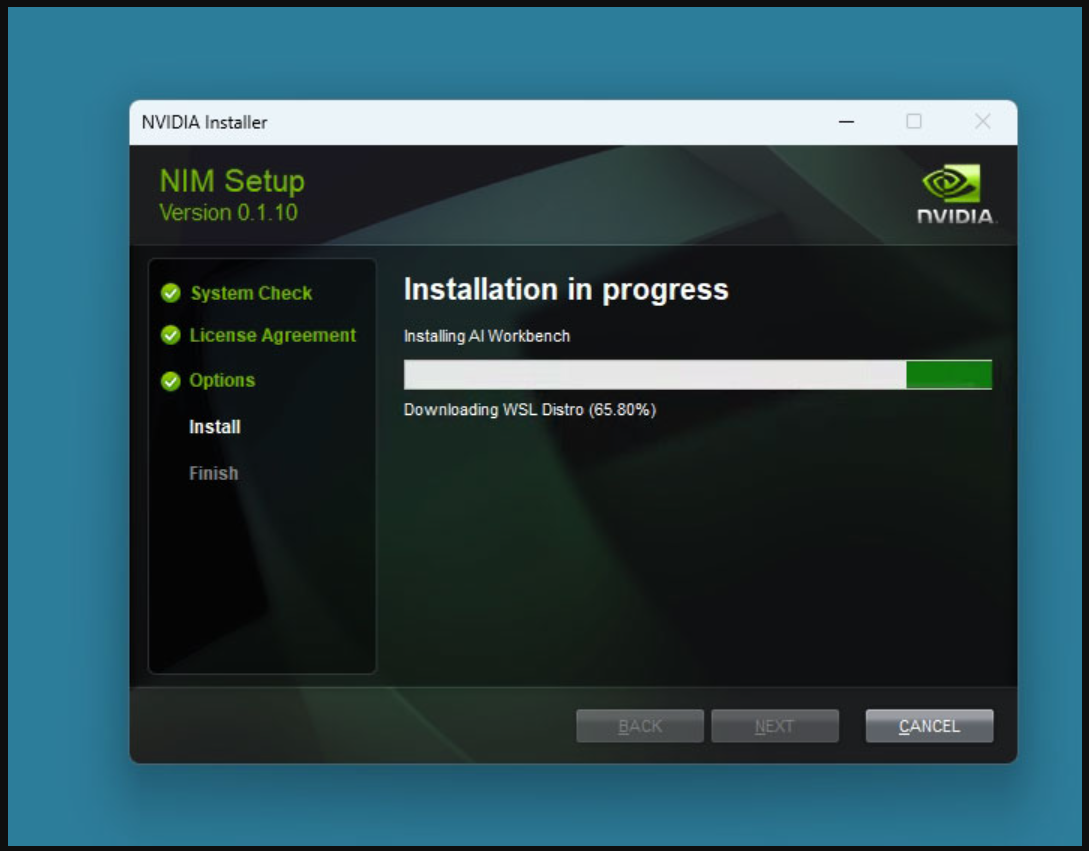
Task: Click the disabled maximize button in title bar
Action: [914, 122]
